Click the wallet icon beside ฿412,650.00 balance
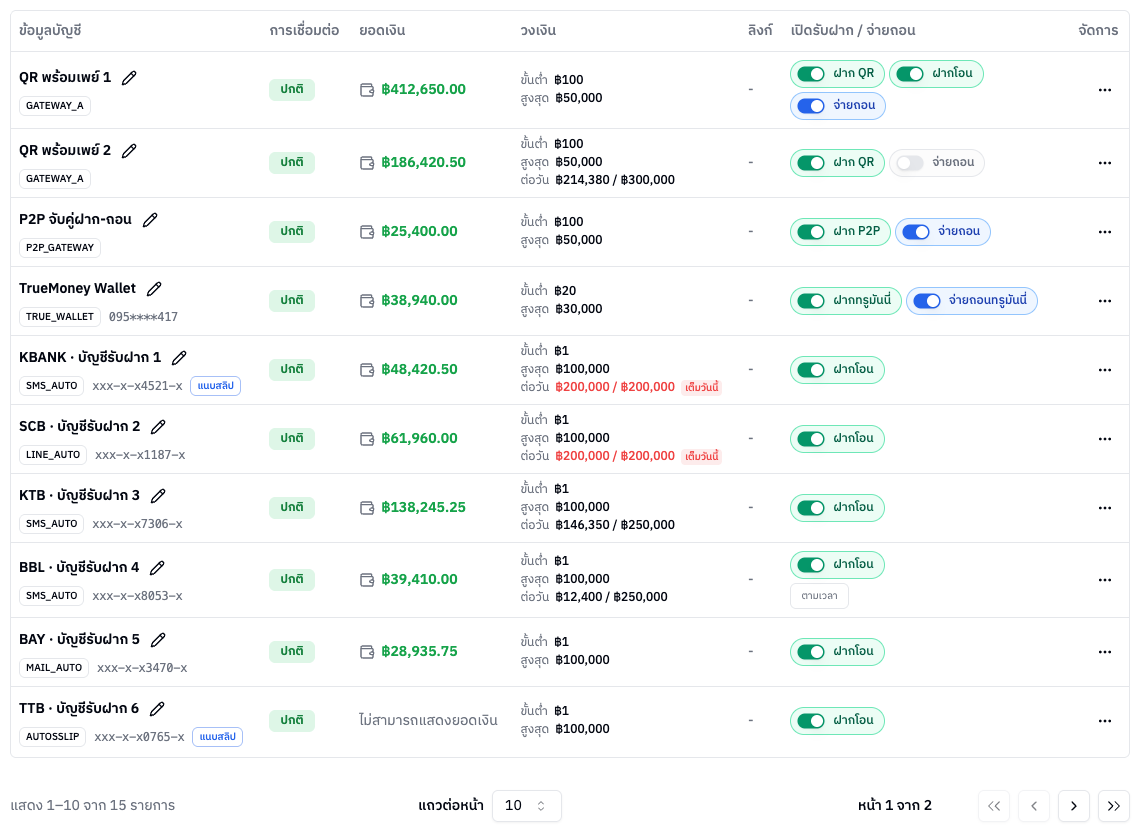This screenshot has height=832, width=1140. (x=367, y=89)
